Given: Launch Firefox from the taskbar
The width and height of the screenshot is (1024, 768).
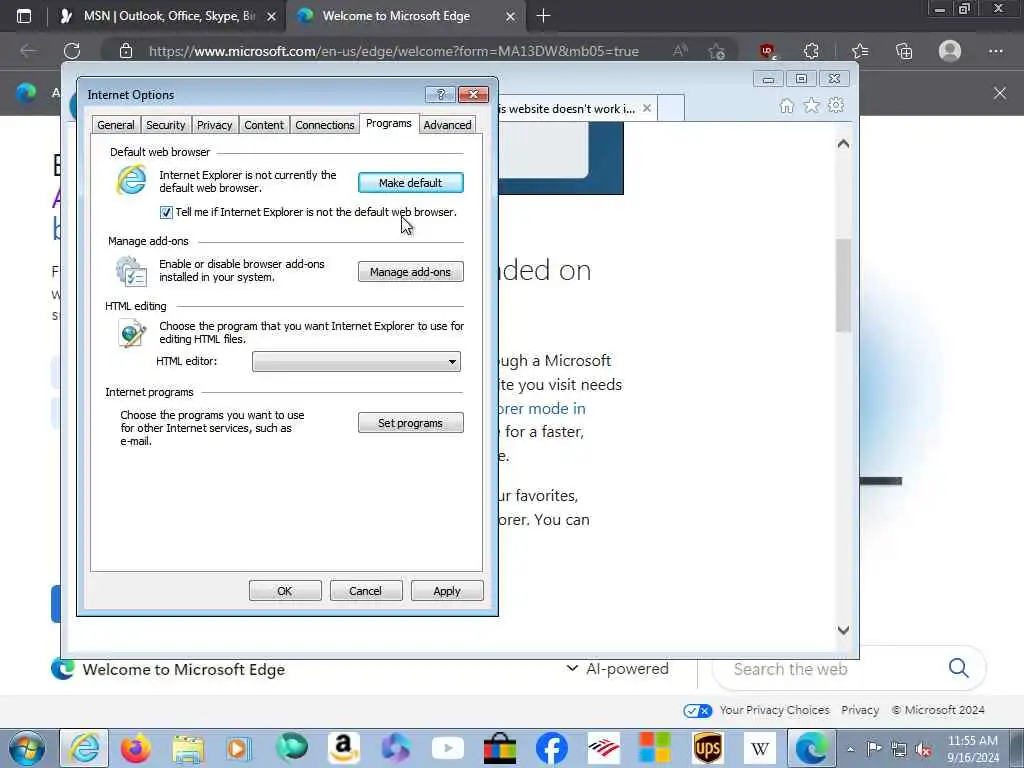Looking at the screenshot, I should coord(135,748).
